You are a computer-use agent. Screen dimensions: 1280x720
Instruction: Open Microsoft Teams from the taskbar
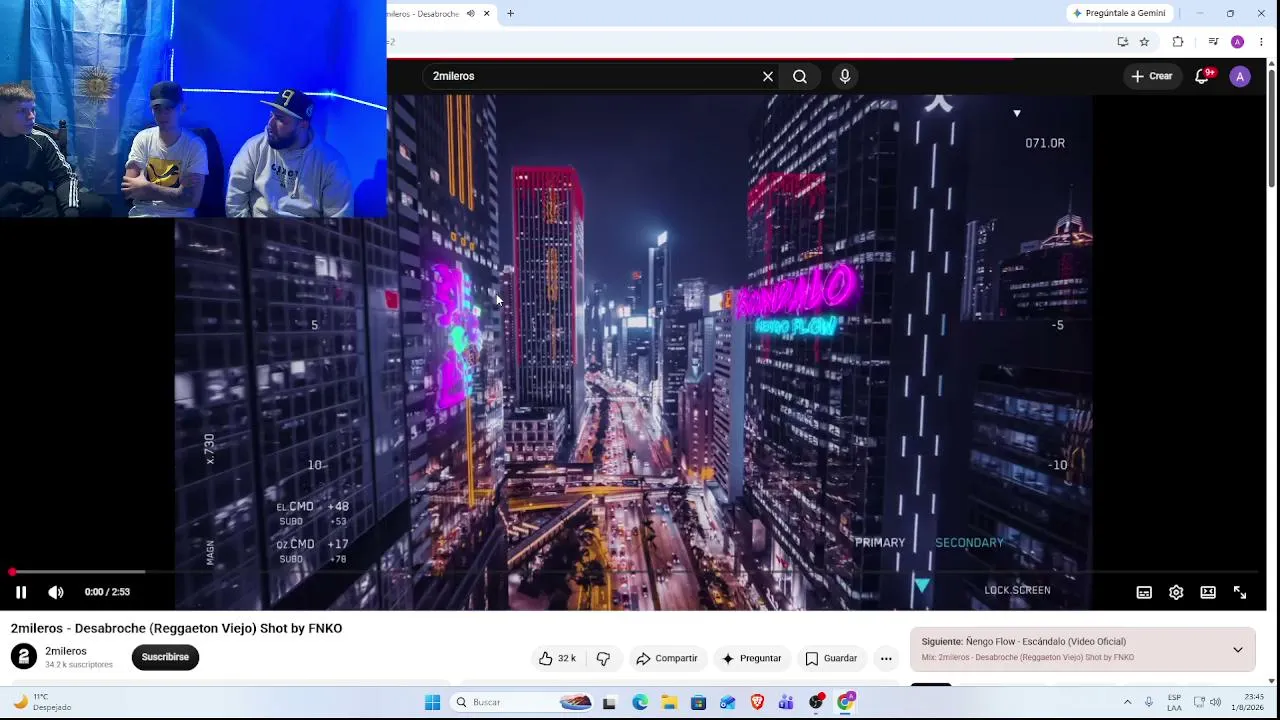pyautogui.click(x=786, y=703)
